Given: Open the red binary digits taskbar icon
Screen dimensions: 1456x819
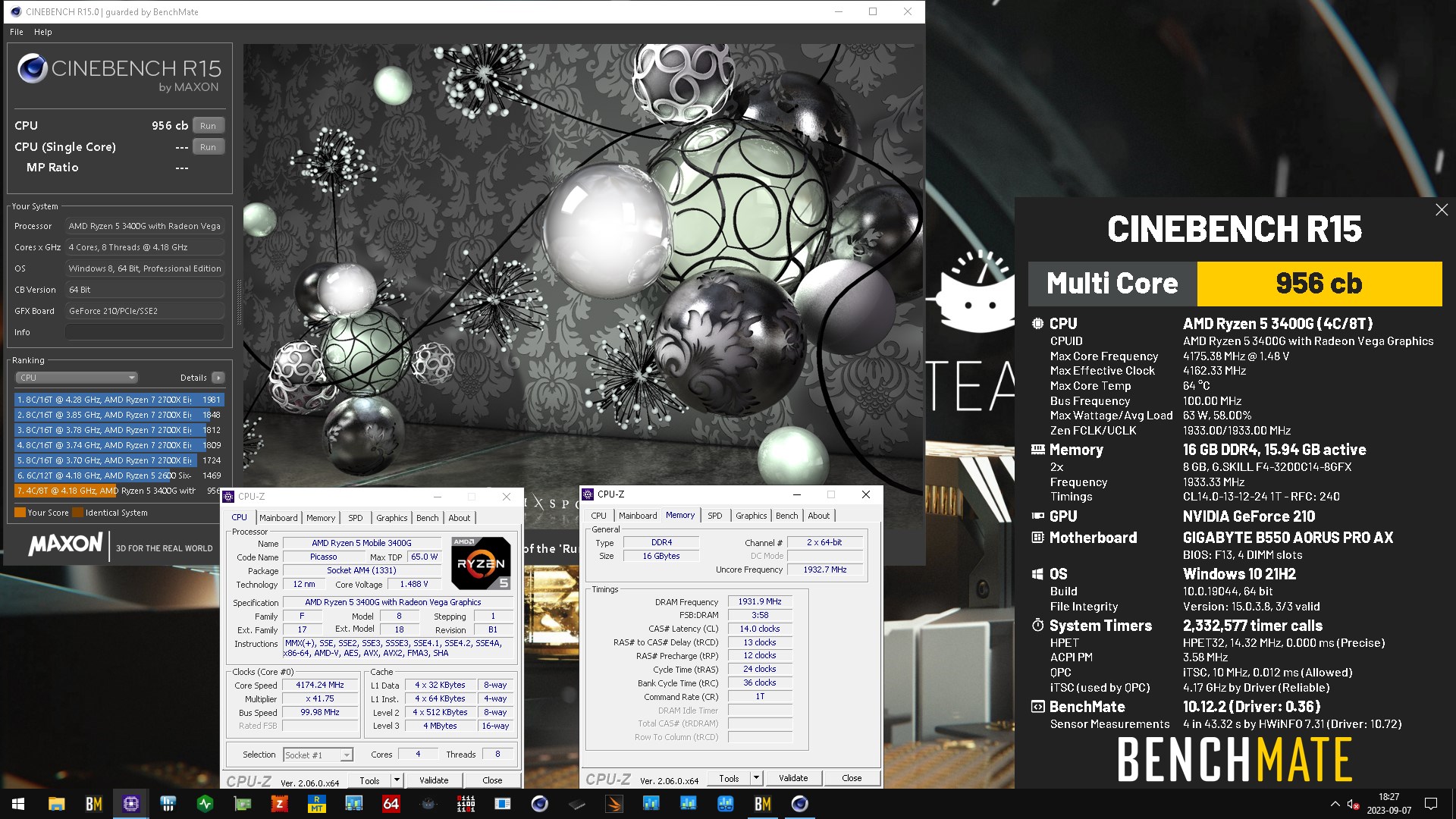Looking at the screenshot, I should tap(466, 804).
